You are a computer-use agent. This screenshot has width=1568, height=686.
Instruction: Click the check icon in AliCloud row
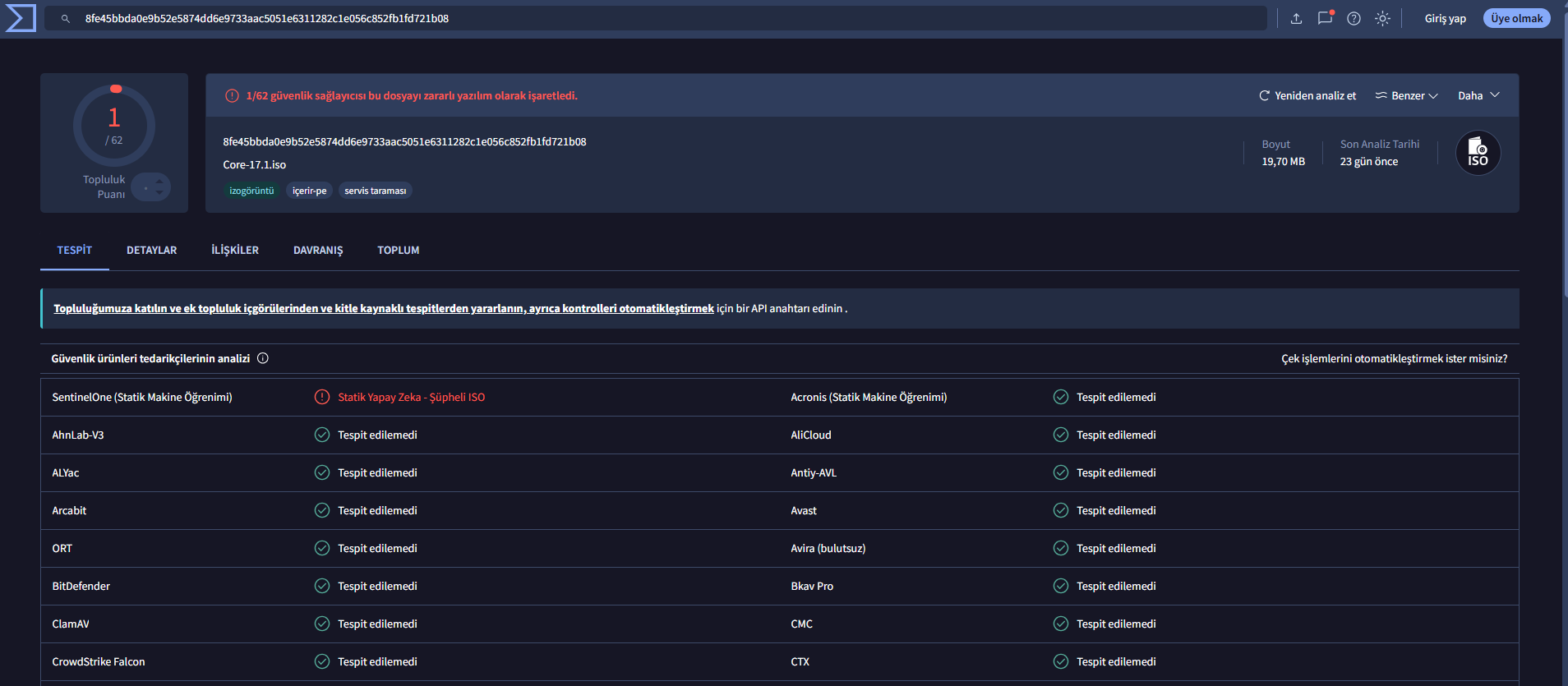click(x=1061, y=435)
